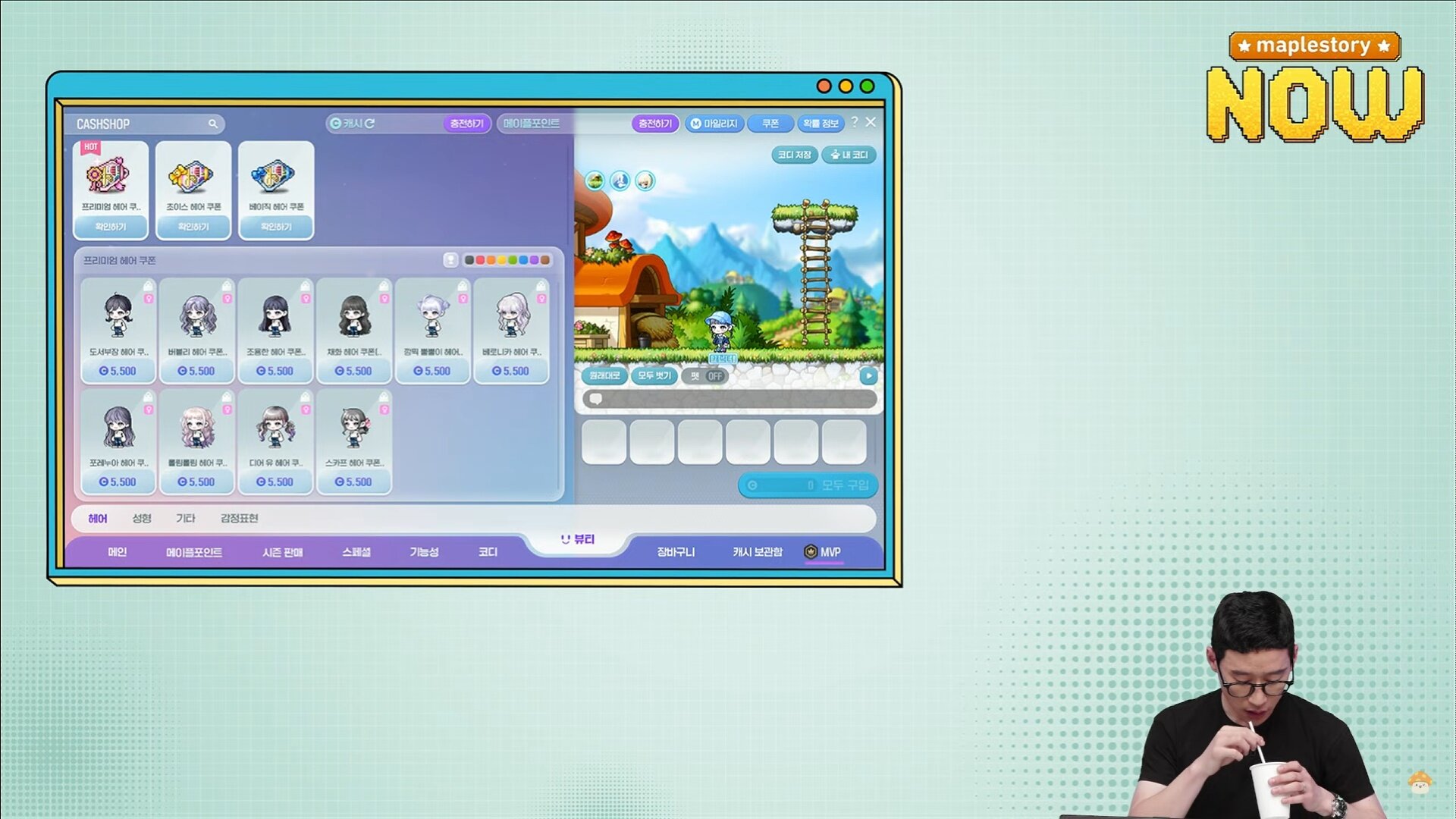Select the 디어 유 헤어 쿠폰 thumbnail

[x=275, y=427]
